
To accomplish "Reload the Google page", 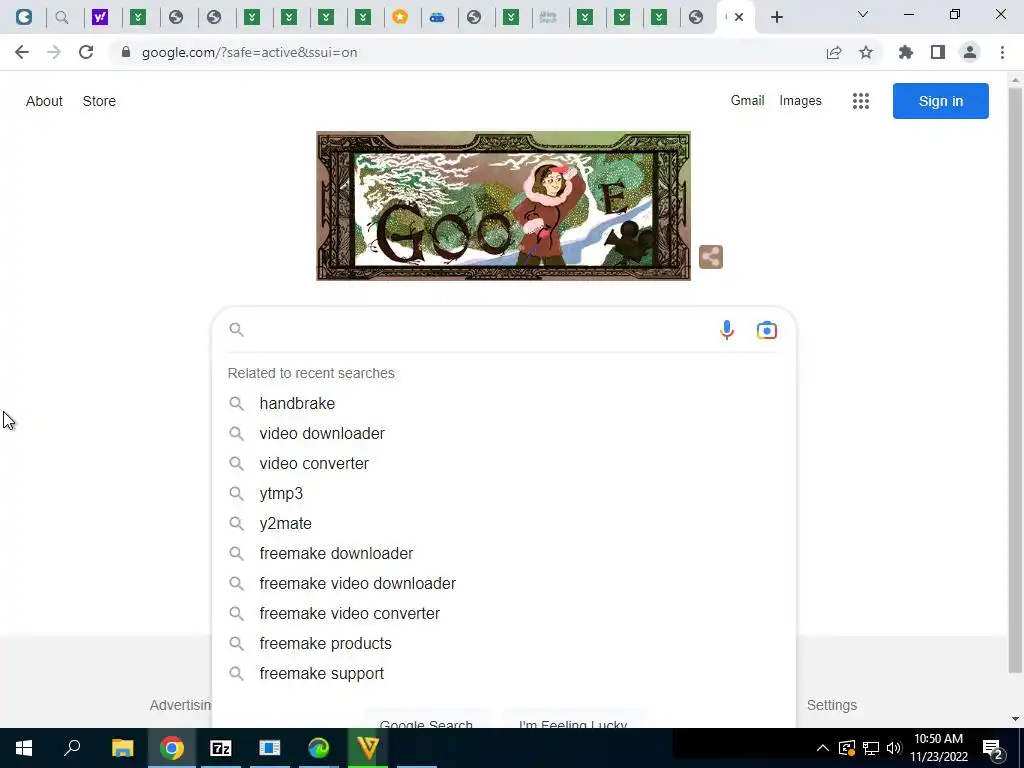I will [86, 52].
